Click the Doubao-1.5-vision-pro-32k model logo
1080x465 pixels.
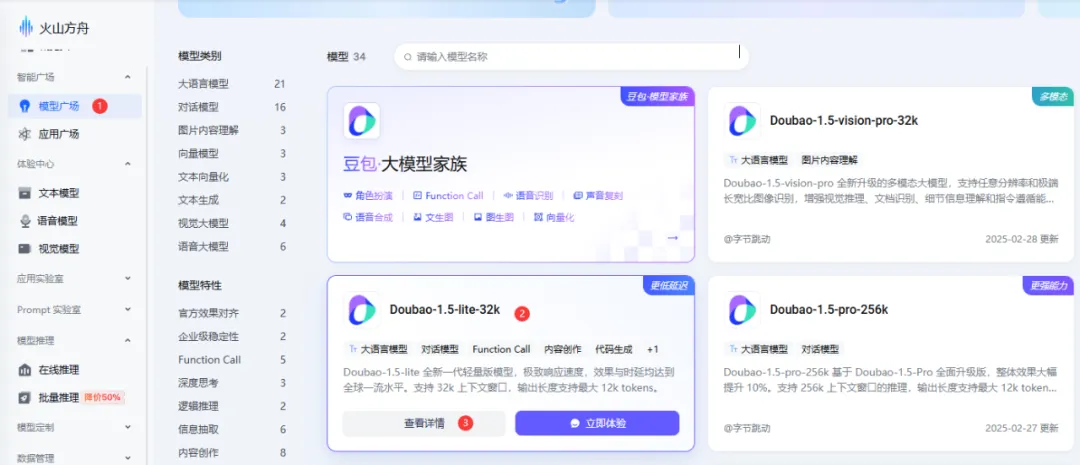pos(742,121)
